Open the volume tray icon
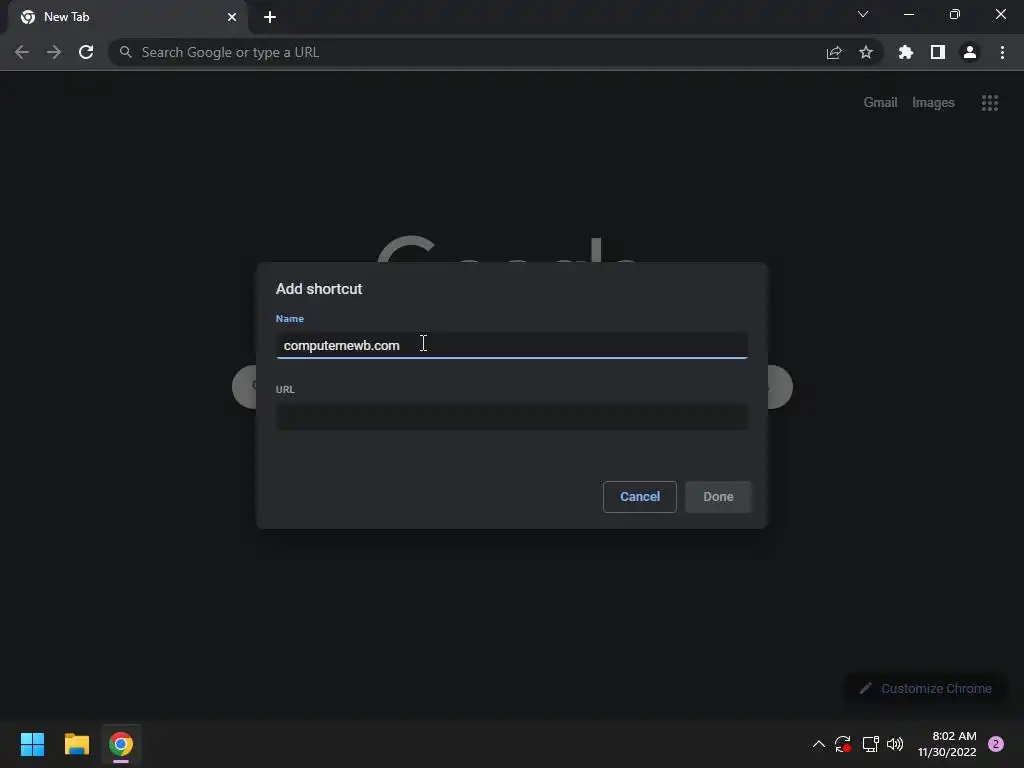Image resolution: width=1024 pixels, height=768 pixels. coord(895,744)
